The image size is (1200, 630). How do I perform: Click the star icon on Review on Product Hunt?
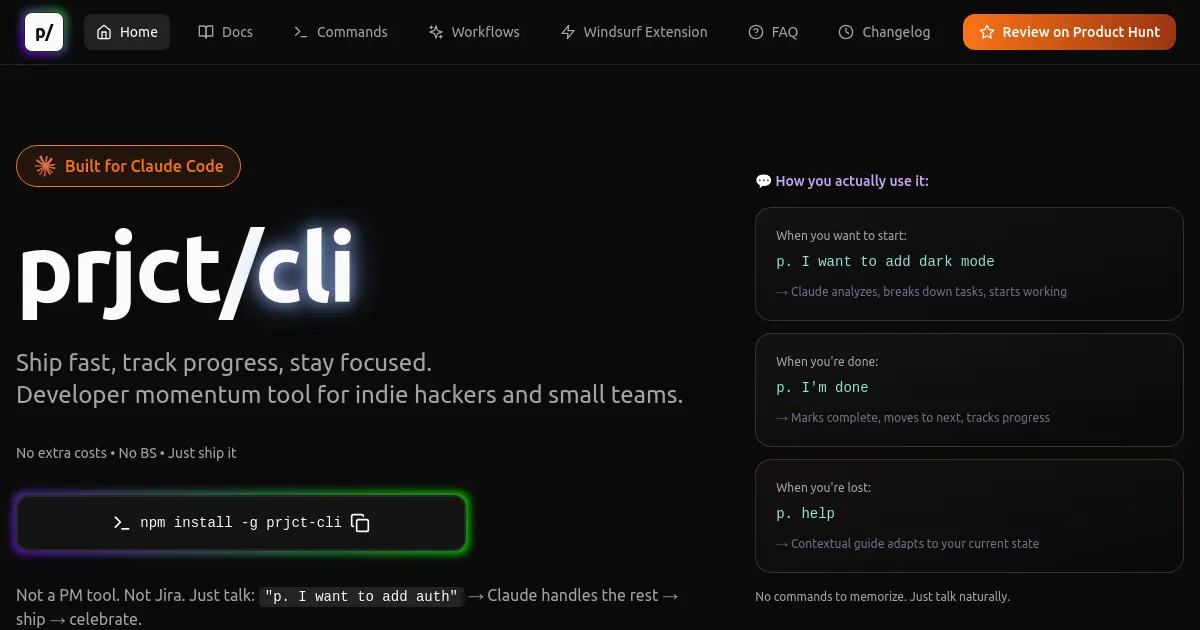[x=985, y=31]
